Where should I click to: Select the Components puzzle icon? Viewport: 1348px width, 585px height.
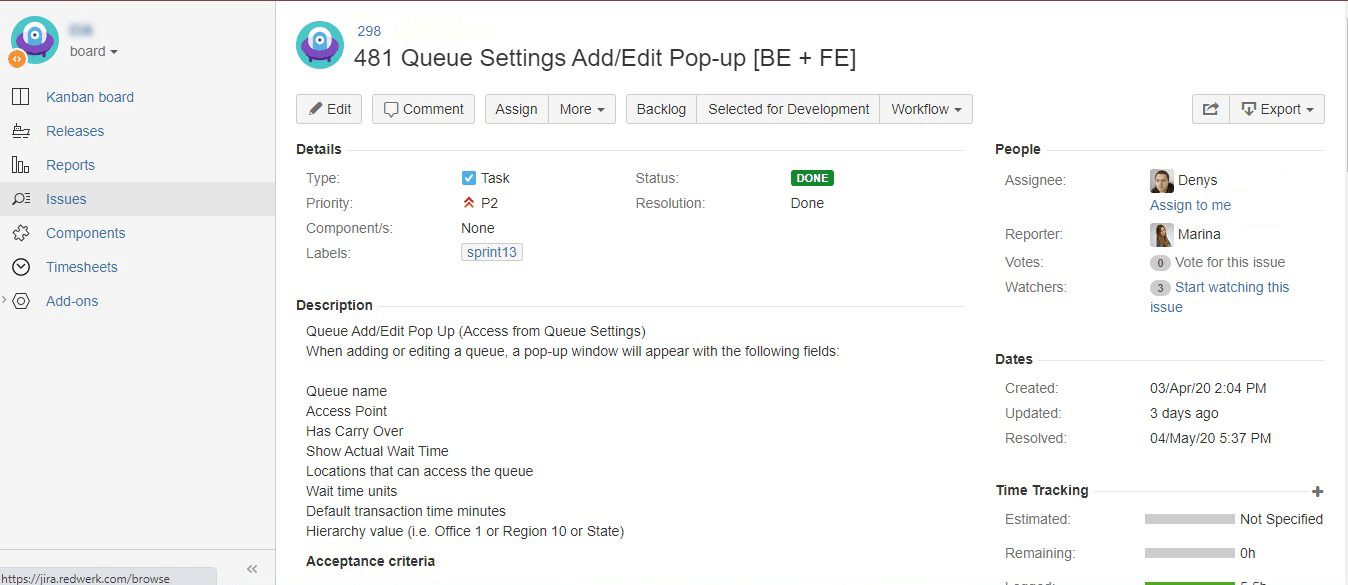(20, 233)
